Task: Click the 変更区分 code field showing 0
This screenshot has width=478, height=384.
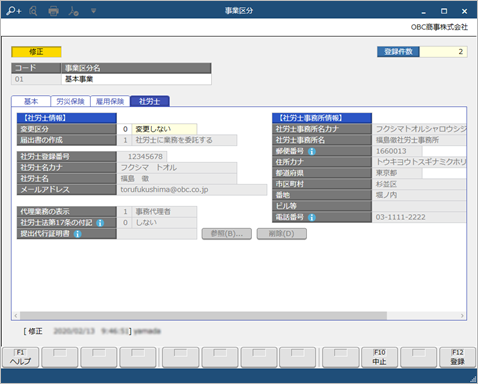Action: 125,129
